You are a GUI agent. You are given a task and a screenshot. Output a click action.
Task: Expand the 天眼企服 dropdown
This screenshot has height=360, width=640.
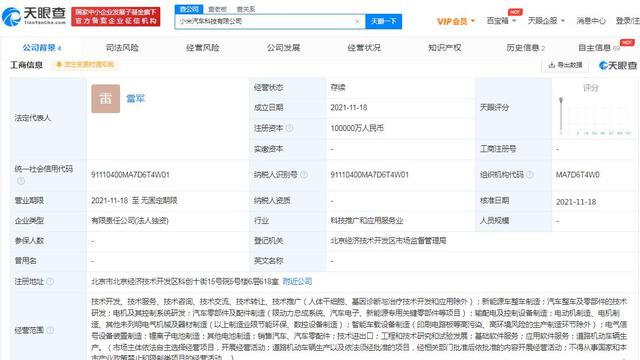(546, 20)
